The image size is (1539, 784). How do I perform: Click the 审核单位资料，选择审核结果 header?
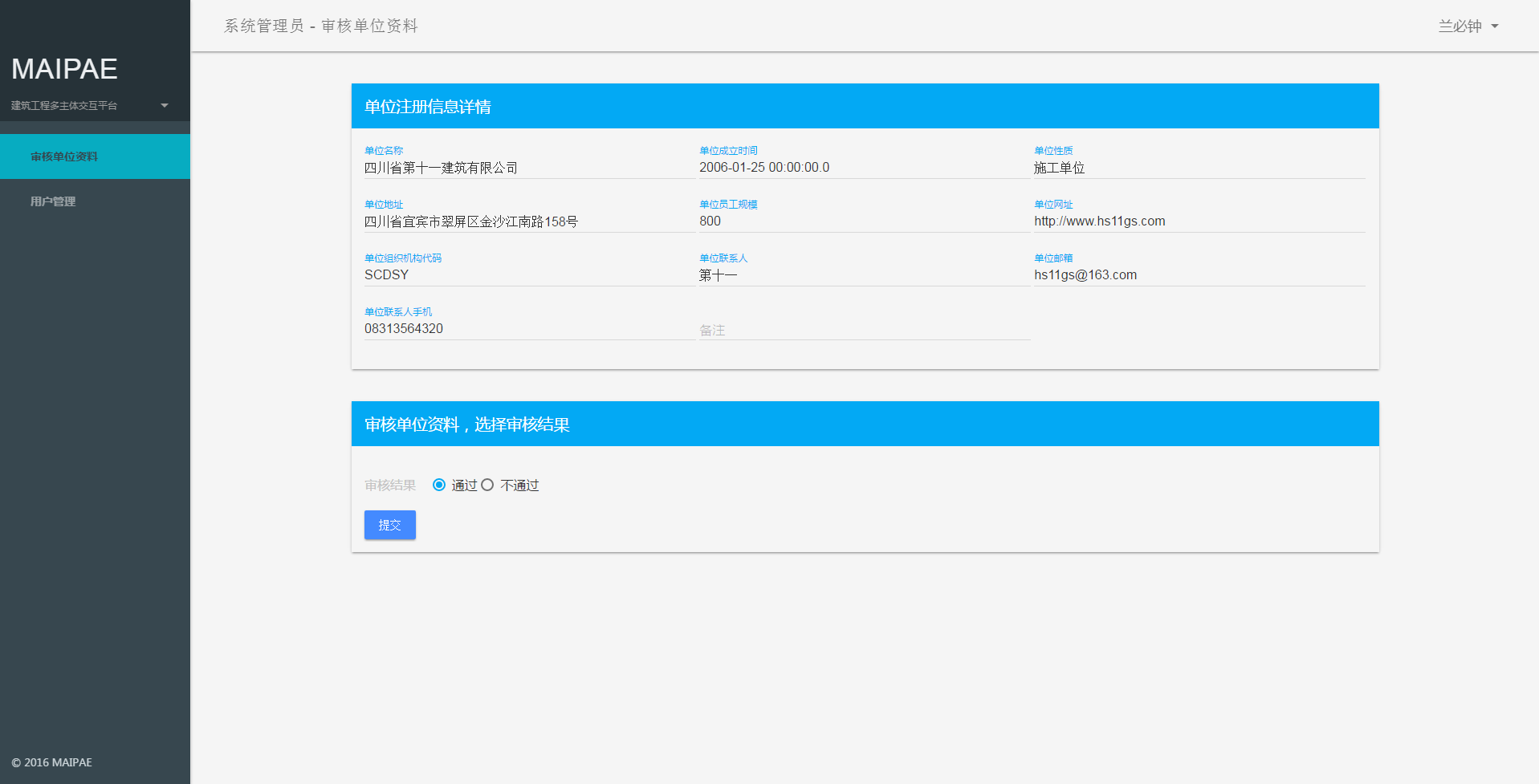pyautogui.click(x=466, y=424)
